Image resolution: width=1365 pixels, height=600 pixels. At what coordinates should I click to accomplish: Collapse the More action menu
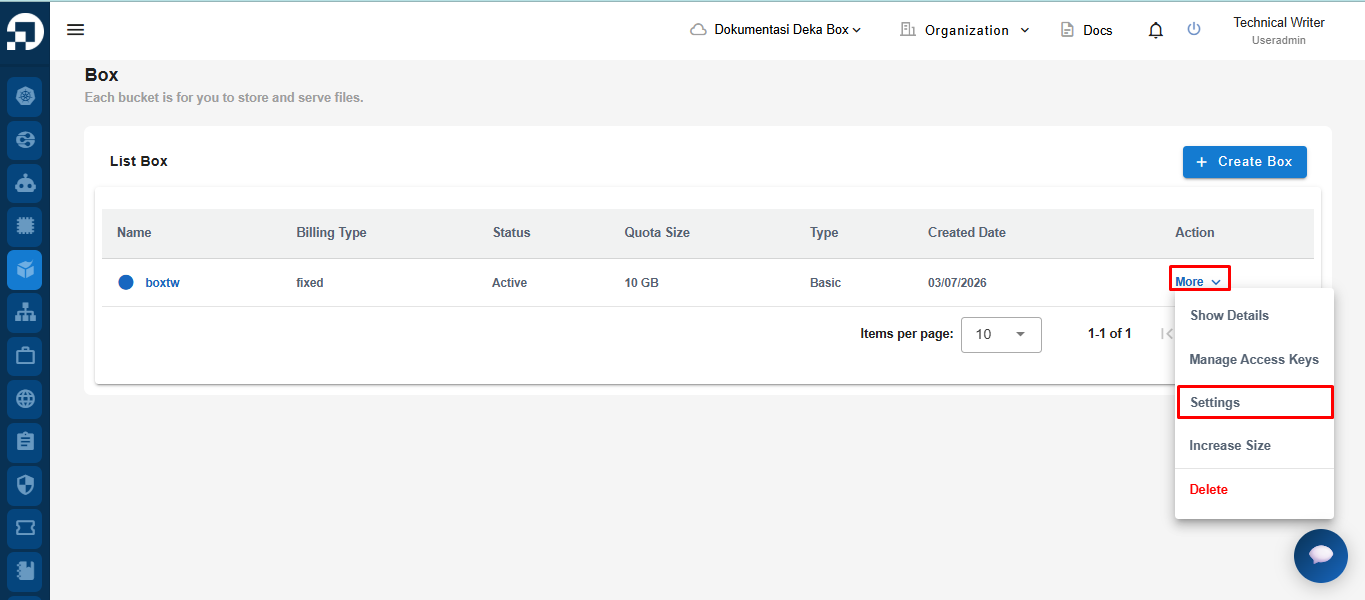coord(1199,281)
